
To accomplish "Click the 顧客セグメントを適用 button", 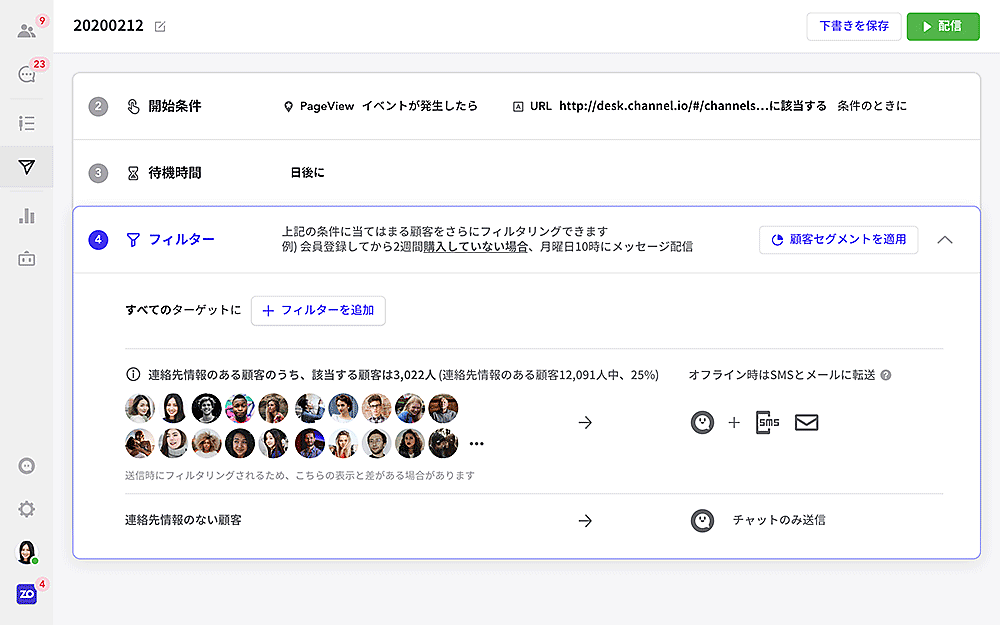I will tap(838, 240).
